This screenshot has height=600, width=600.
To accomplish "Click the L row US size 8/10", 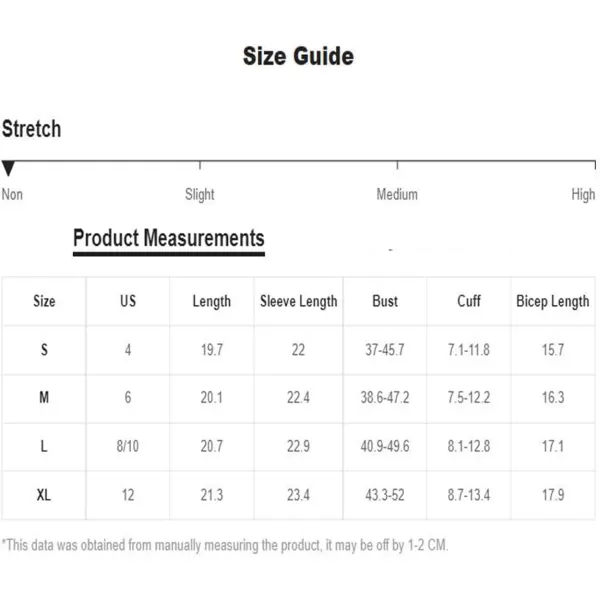I will click(x=128, y=447).
